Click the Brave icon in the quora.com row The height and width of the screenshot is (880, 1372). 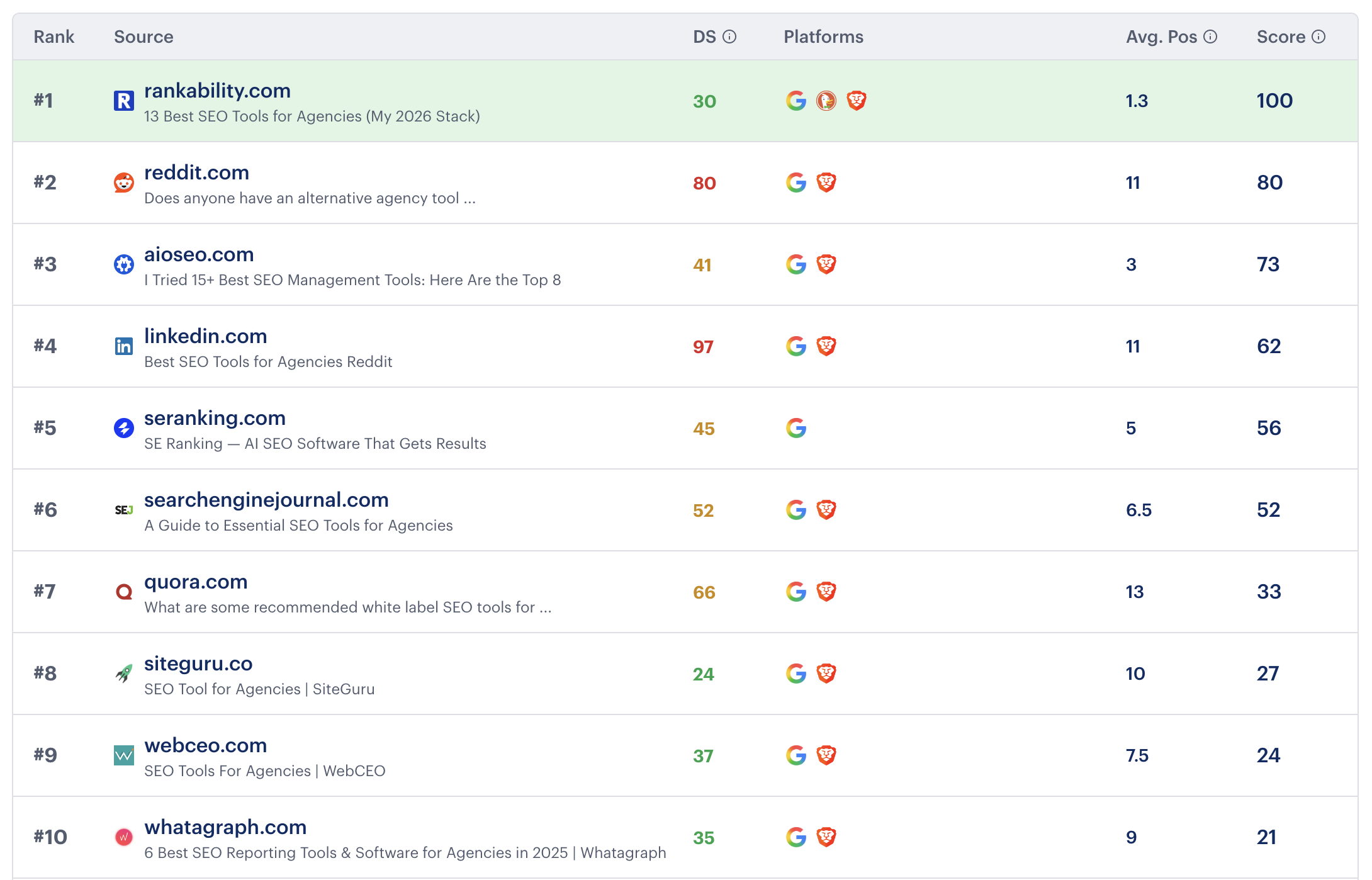(x=827, y=592)
